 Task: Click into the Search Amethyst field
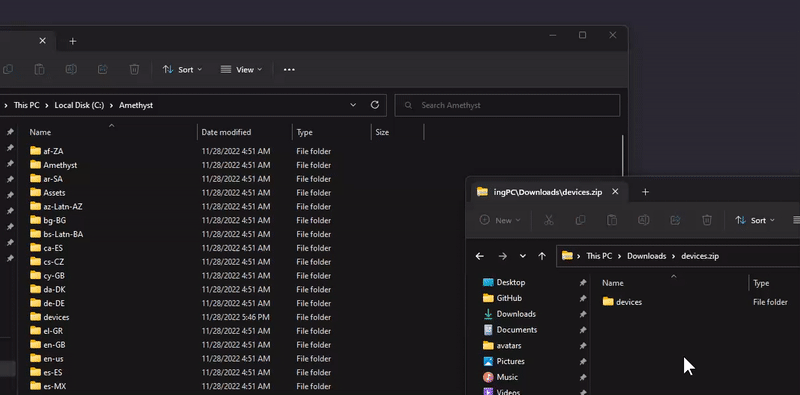pos(508,105)
